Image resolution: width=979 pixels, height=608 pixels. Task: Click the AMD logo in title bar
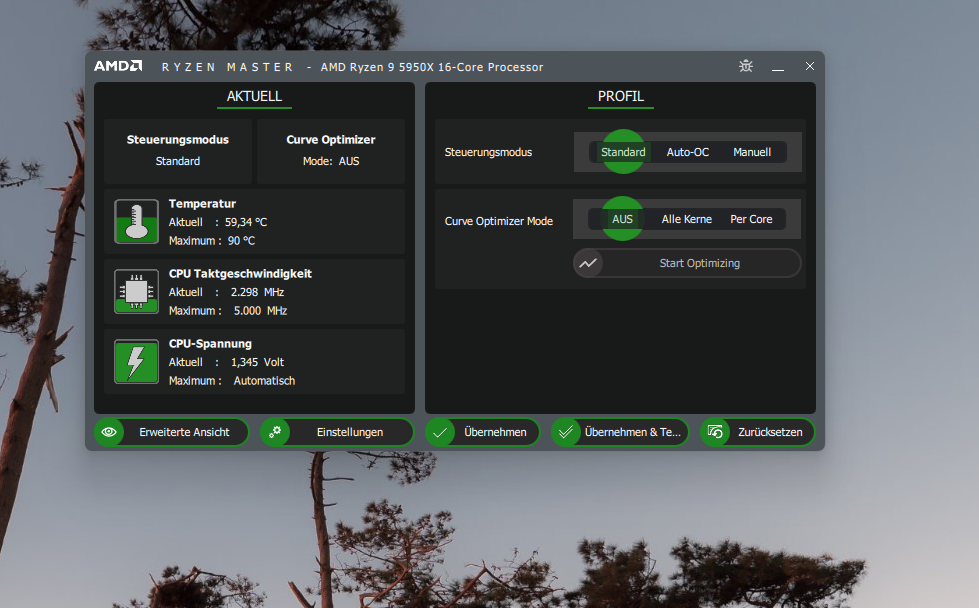pos(118,66)
